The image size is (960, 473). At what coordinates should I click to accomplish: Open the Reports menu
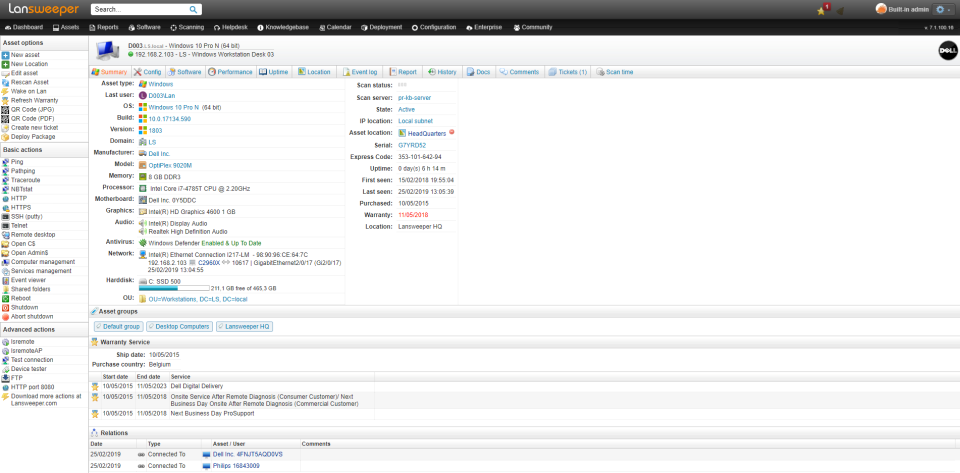pyautogui.click(x=103, y=28)
